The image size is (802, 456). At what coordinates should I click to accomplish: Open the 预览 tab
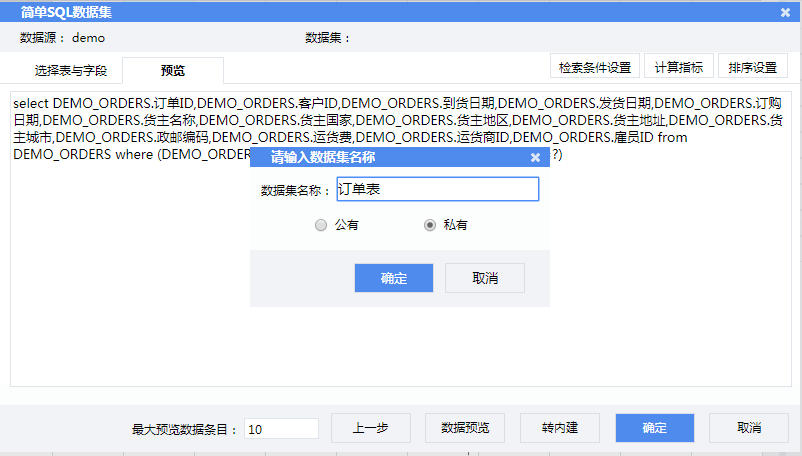point(173,71)
